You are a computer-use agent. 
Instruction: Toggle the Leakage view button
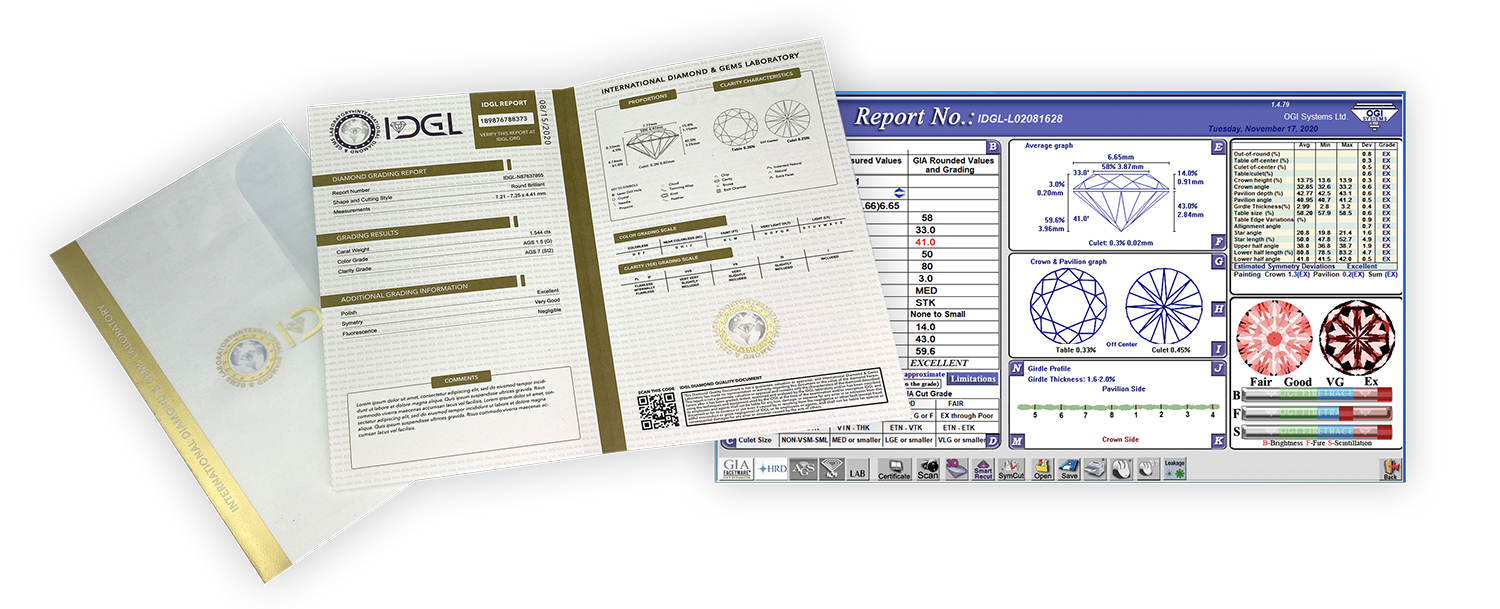pyautogui.click(x=1175, y=469)
